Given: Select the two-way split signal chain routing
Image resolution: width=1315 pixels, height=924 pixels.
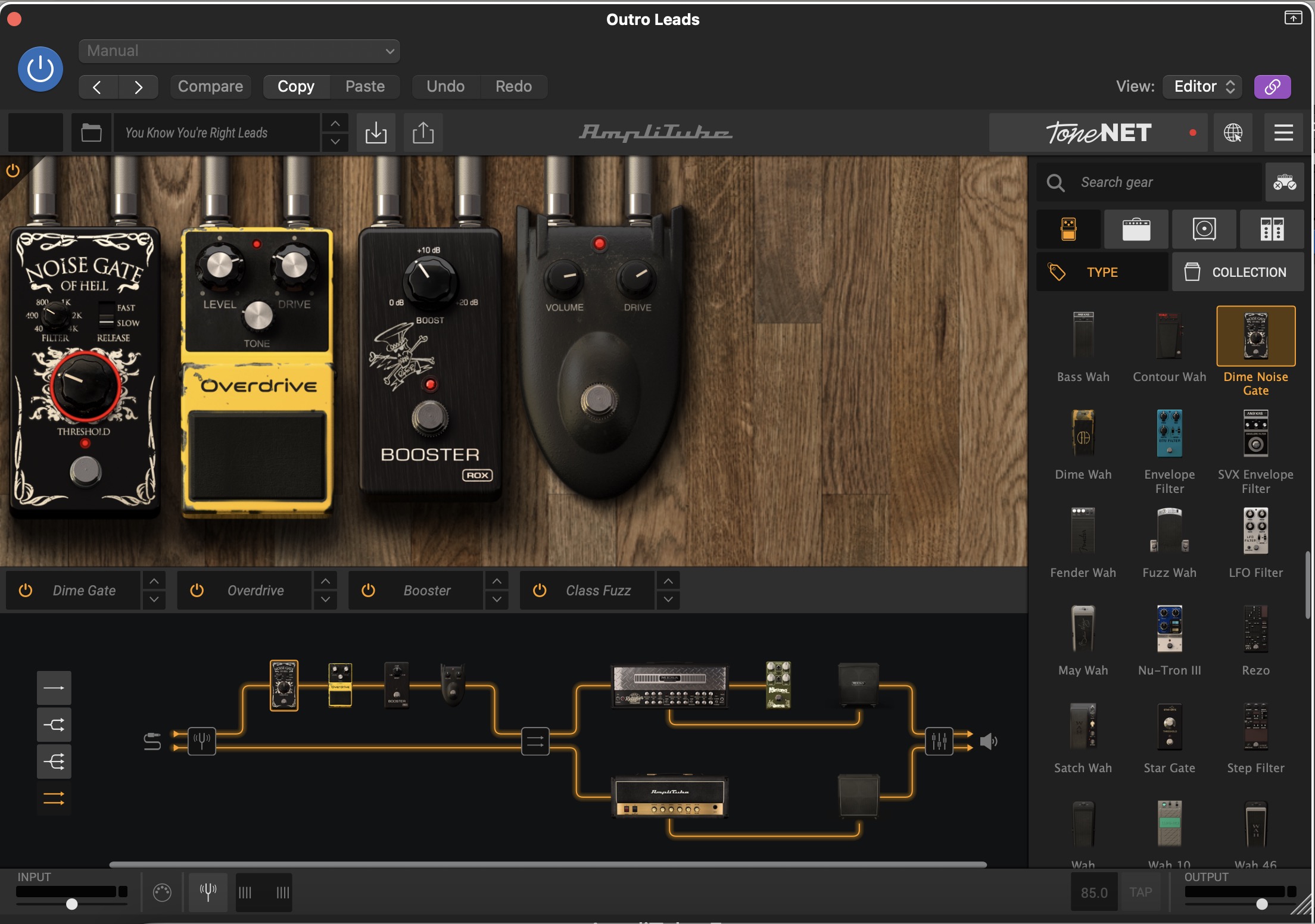Looking at the screenshot, I should coord(54,725).
